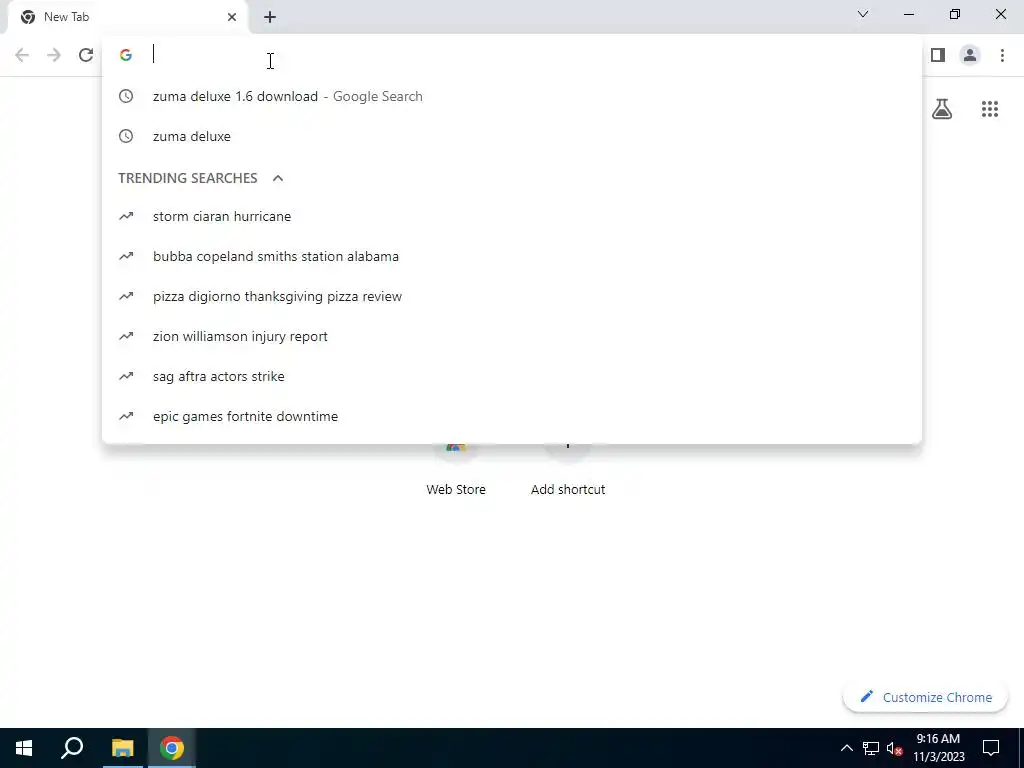This screenshot has height=768, width=1024.
Task: Click the browser forward arrow
Action: (54, 55)
